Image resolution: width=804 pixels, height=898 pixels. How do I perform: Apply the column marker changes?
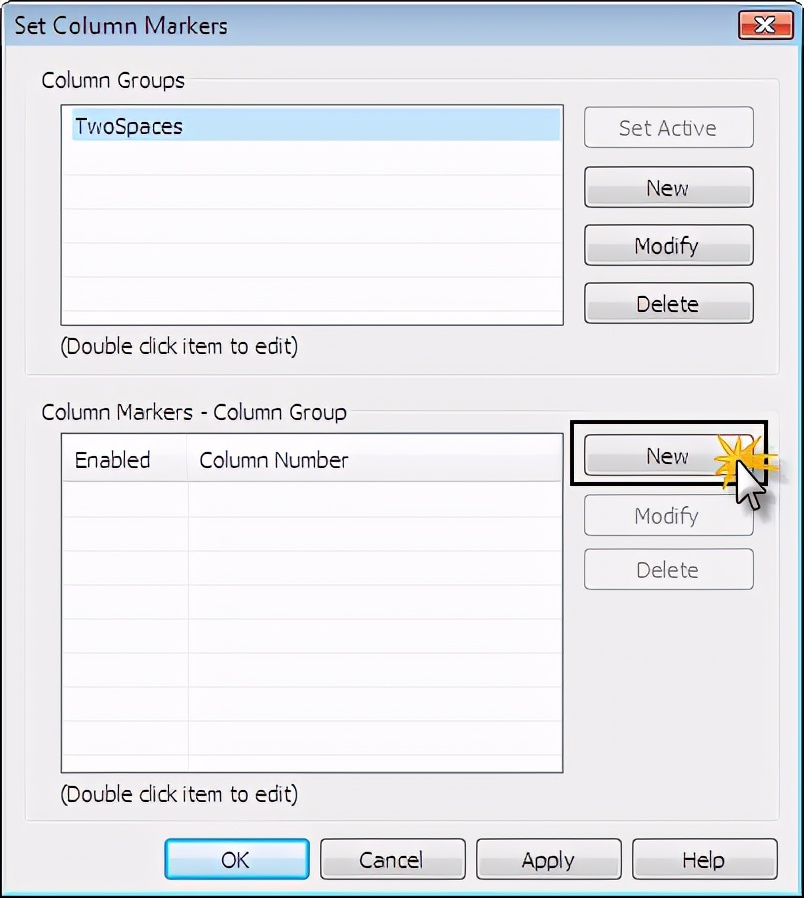click(548, 859)
